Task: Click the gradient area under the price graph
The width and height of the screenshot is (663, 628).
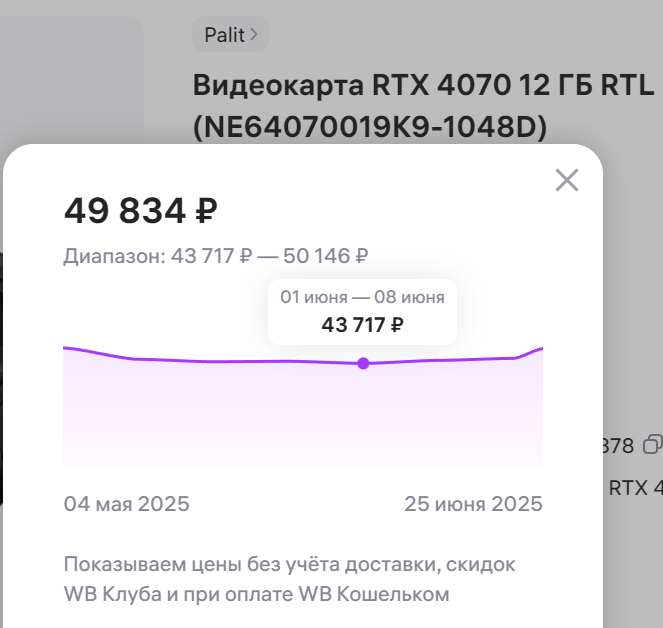Action: point(303,417)
